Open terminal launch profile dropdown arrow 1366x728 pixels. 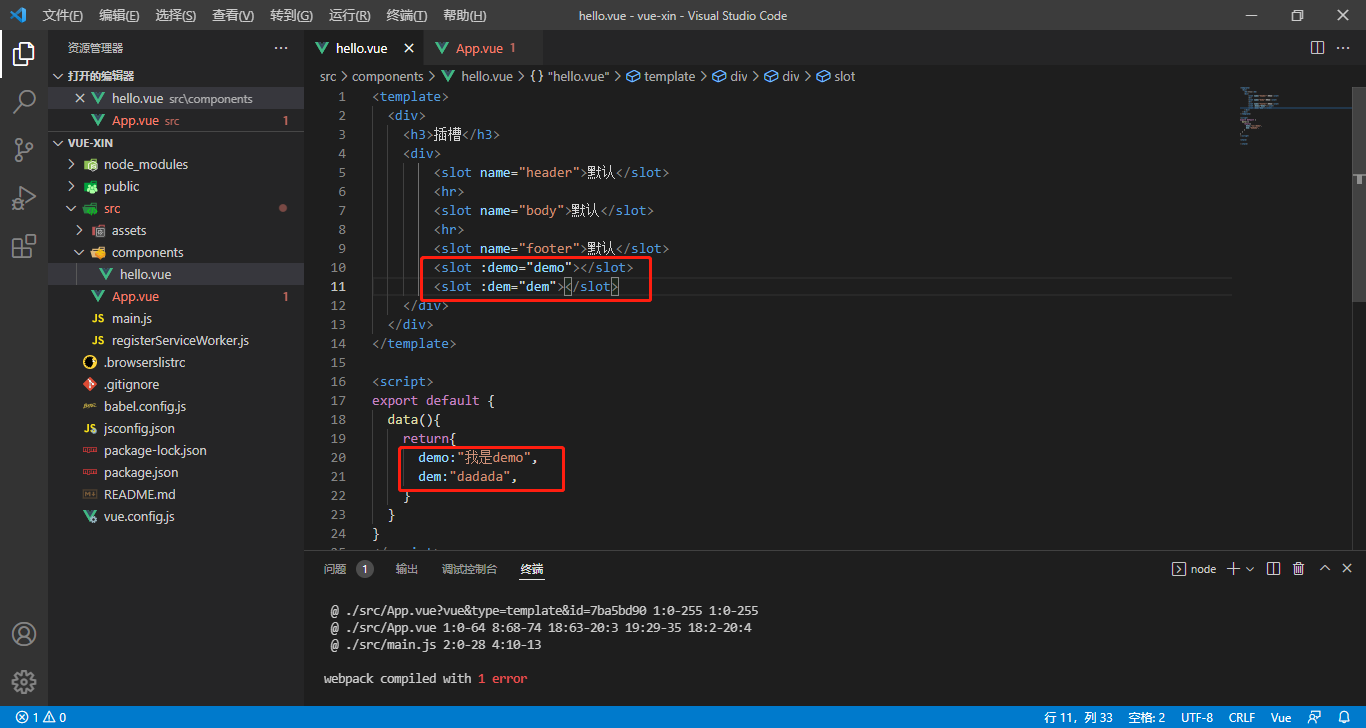click(1250, 568)
